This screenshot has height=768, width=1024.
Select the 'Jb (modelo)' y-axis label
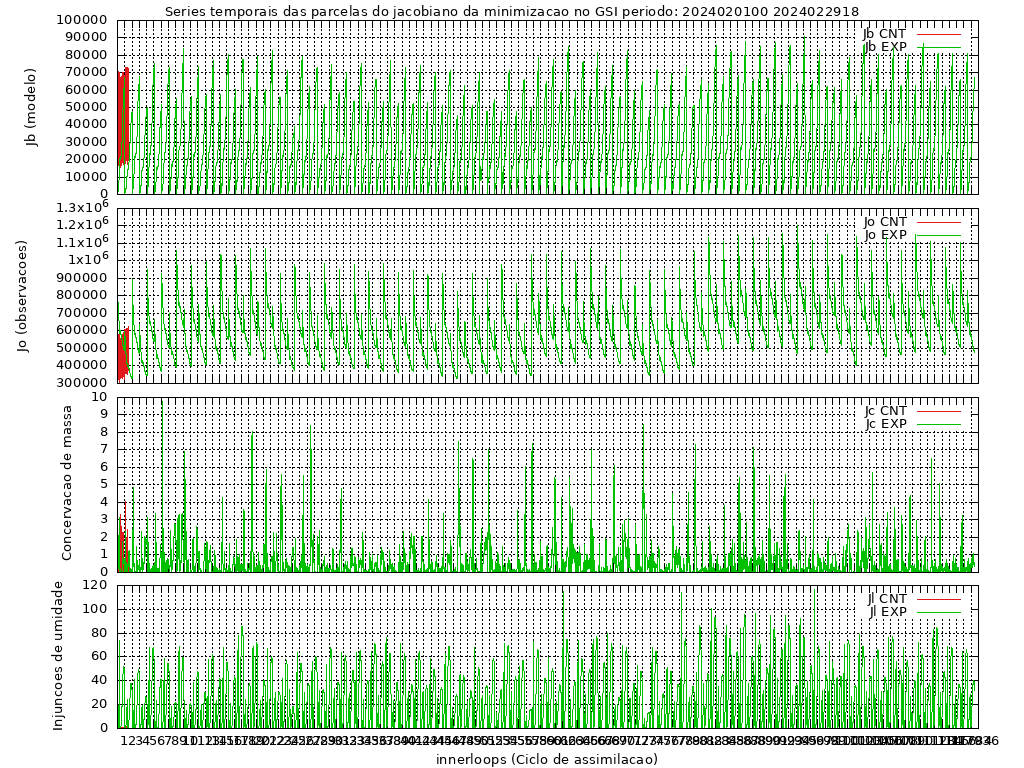31,107
